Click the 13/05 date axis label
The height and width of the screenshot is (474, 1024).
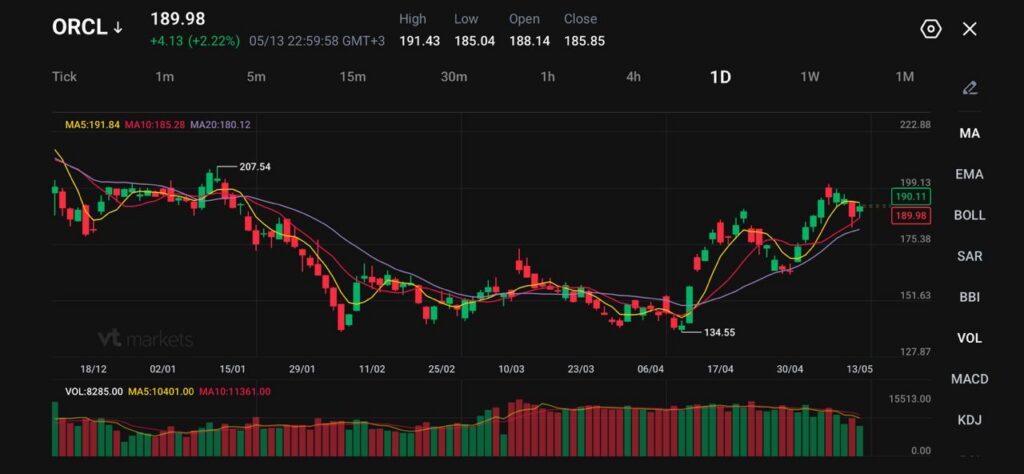[x=859, y=369]
